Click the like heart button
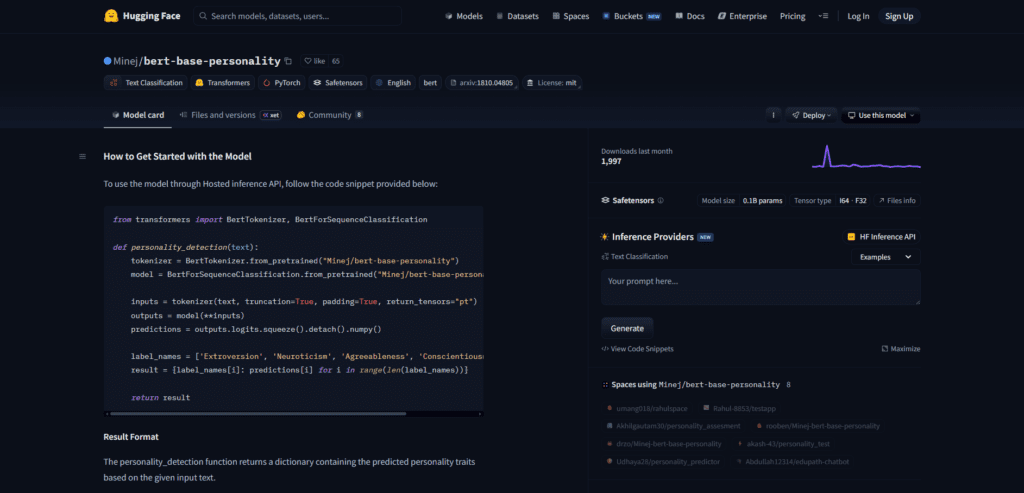The image size is (1024, 493). click(x=315, y=61)
